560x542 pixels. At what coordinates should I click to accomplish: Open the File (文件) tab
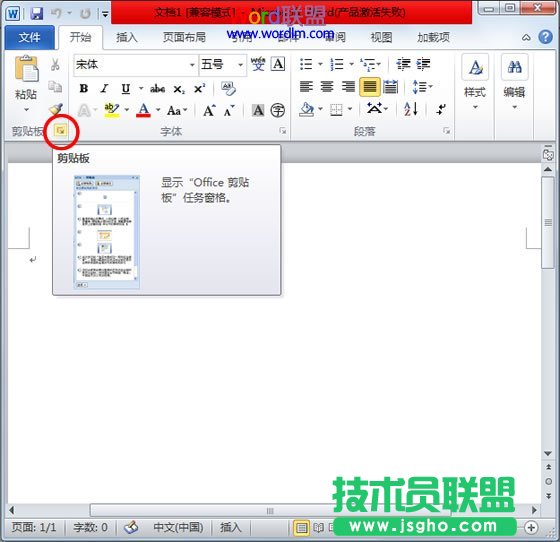click(x=30, y=37)
